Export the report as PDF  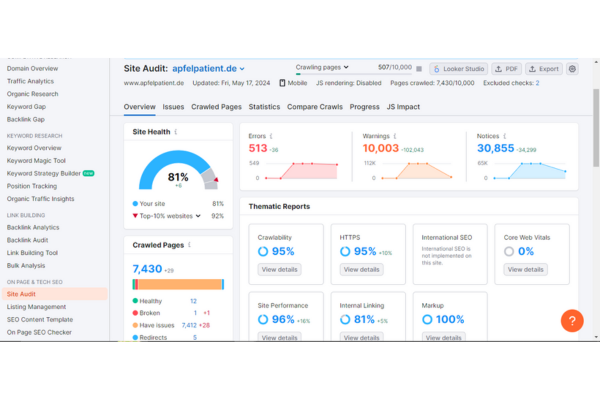(x=506, y=69)
